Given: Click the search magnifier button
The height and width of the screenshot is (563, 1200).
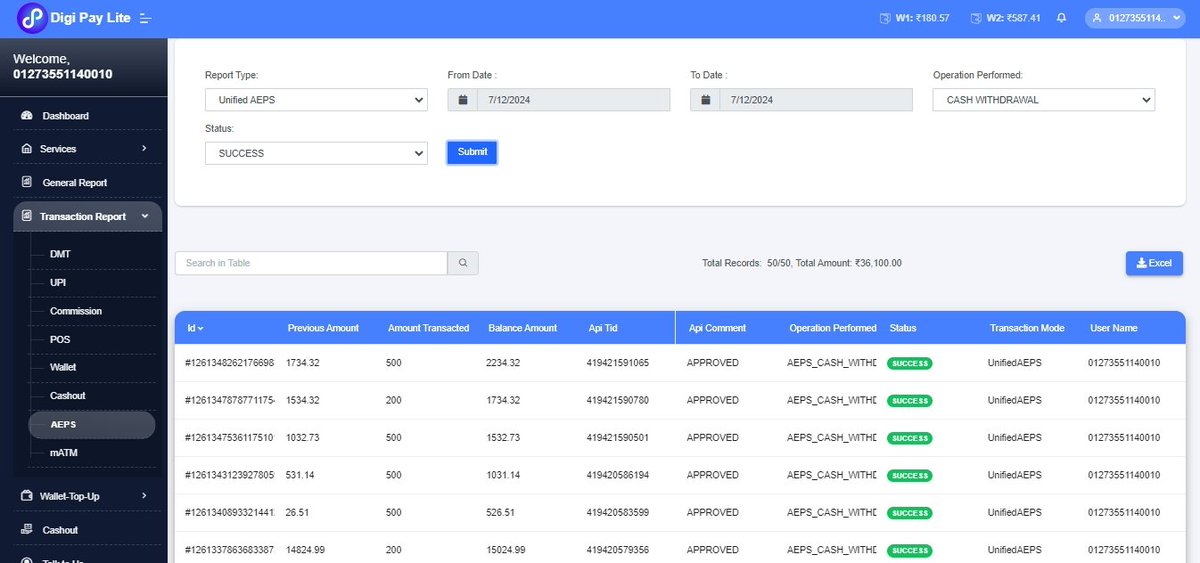Looking at the screenshot, I should pos(463,263).
